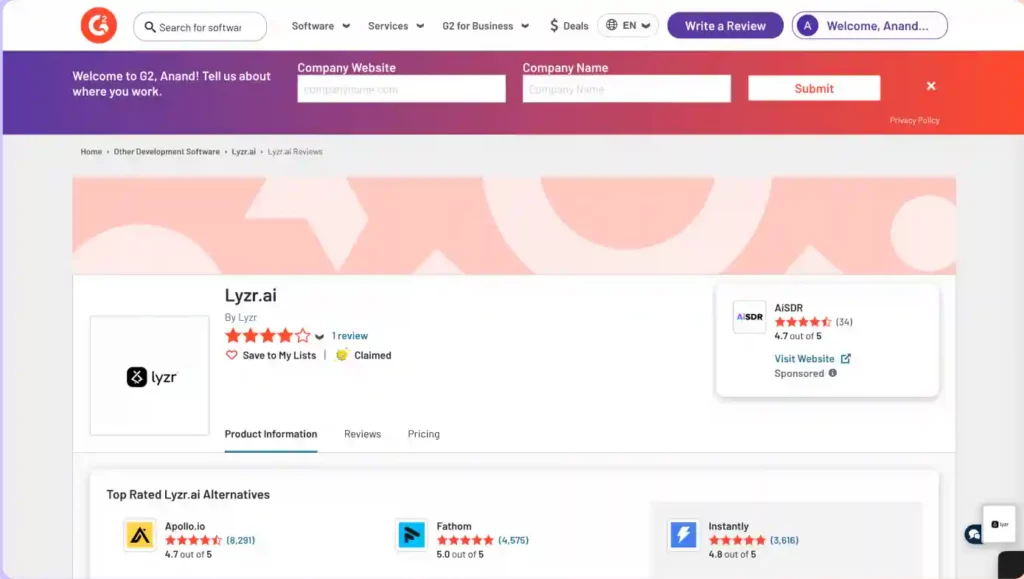Image resolution: width=1024 pixels, height=579 pixels.
Task: Focus the software search field
Action: [x=200, y=27]
